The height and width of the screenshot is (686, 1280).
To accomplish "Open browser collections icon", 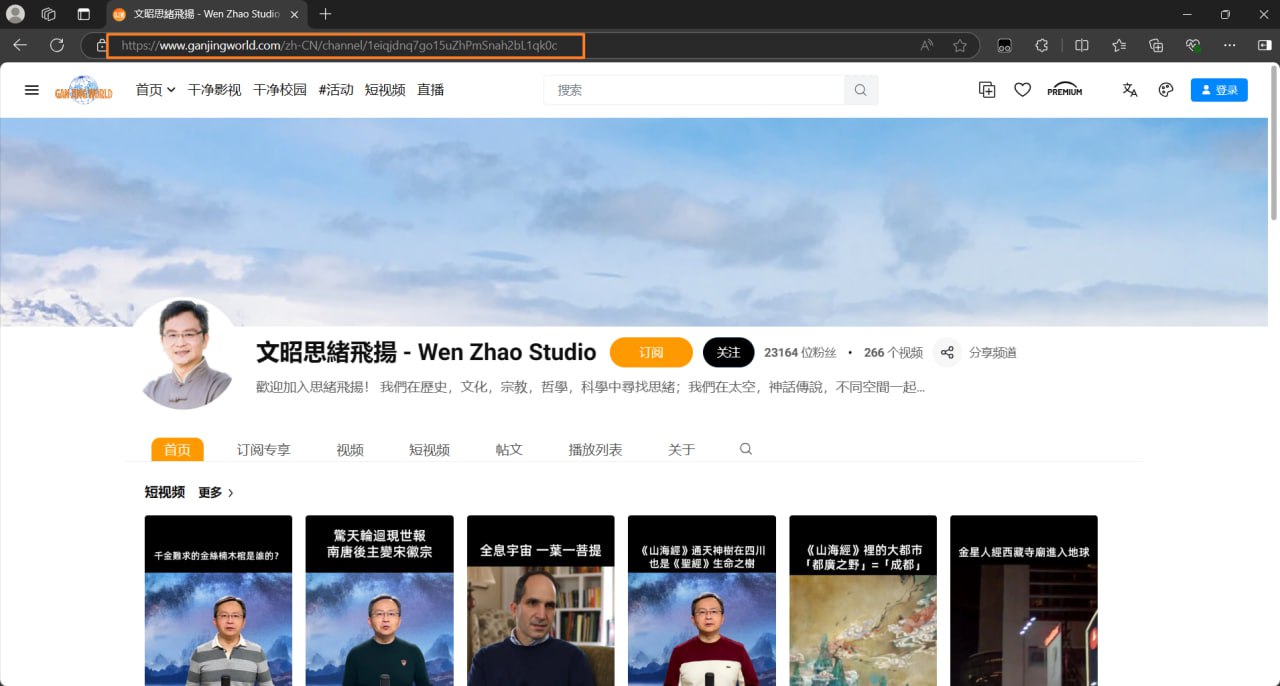I will click(1156, 45).
